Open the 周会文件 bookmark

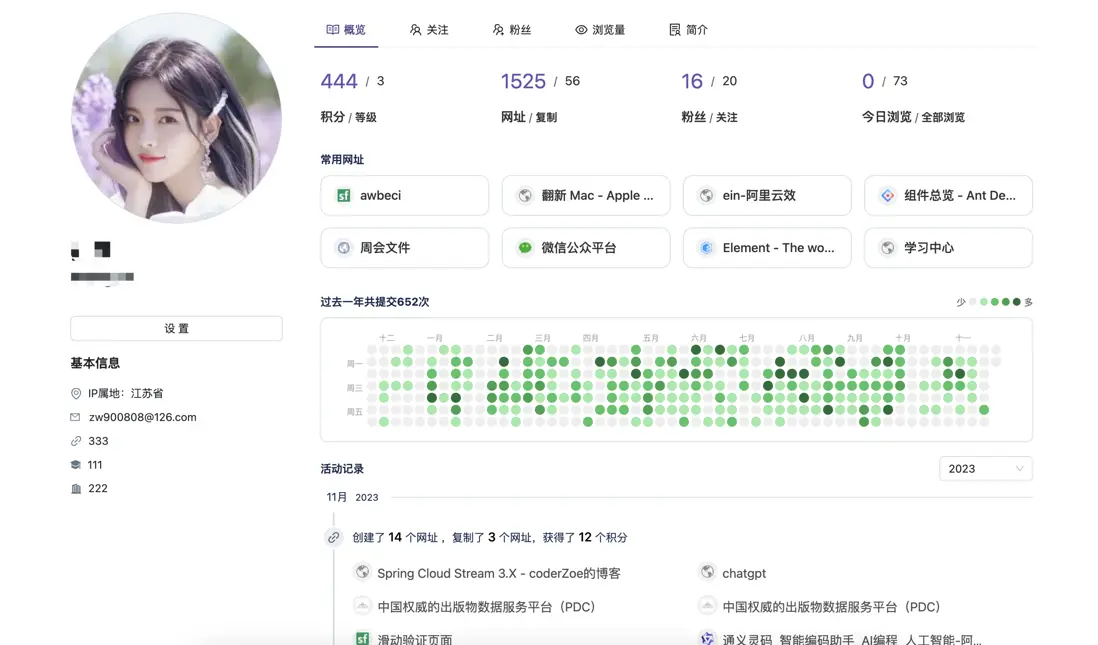405,247
